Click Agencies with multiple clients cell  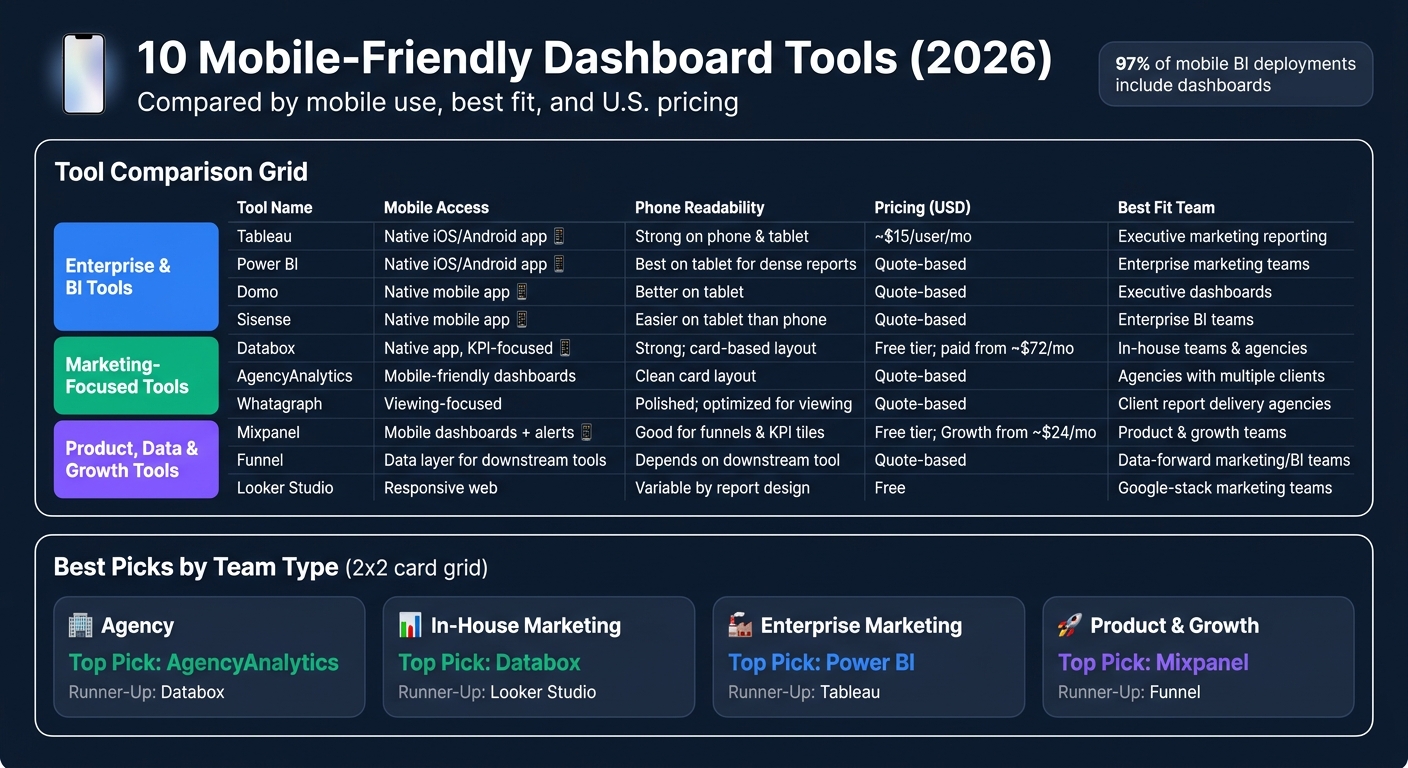pos(1221,377)
